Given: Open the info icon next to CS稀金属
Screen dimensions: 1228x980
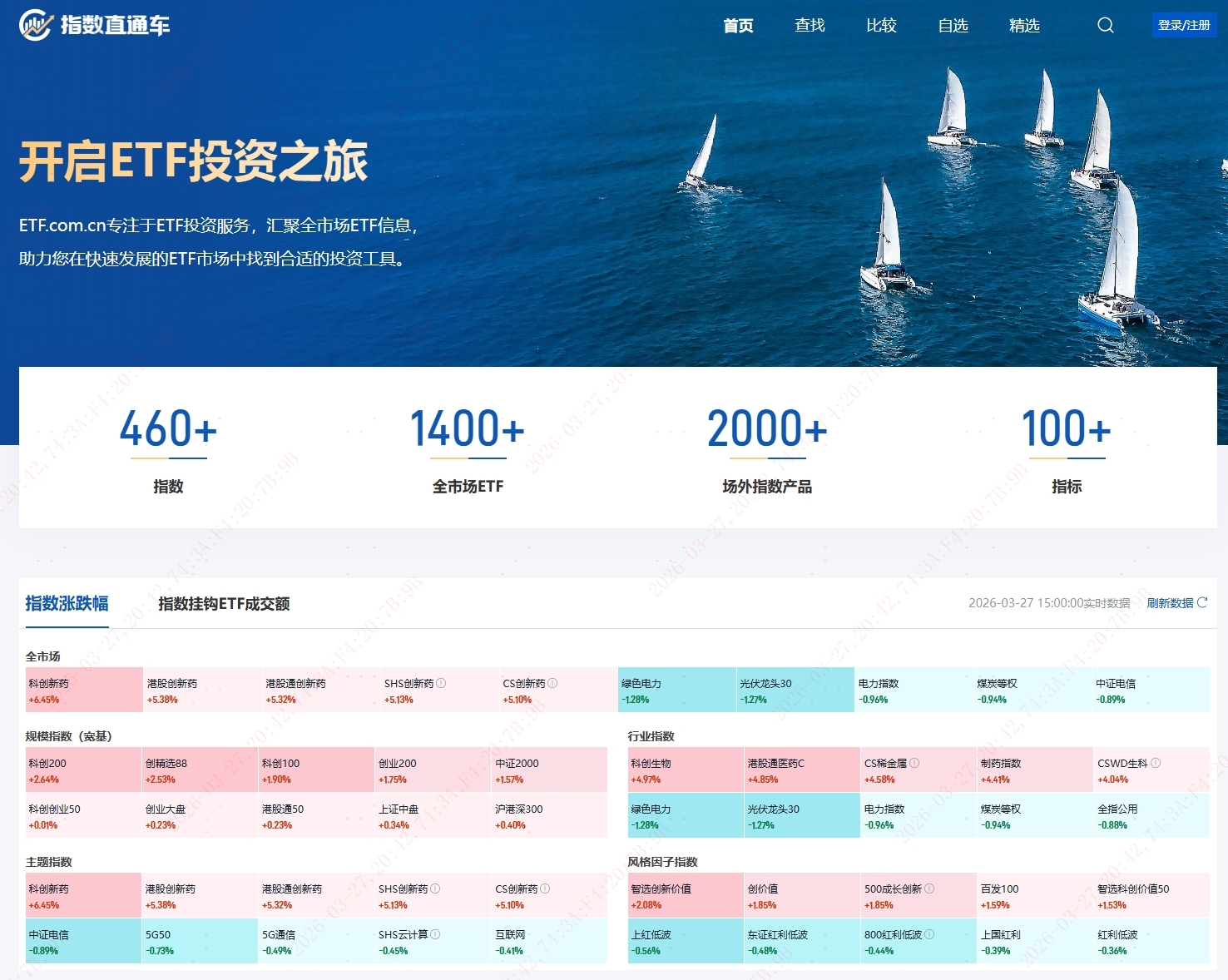Looking at the screenshot, I should click(x=914, y=764).
